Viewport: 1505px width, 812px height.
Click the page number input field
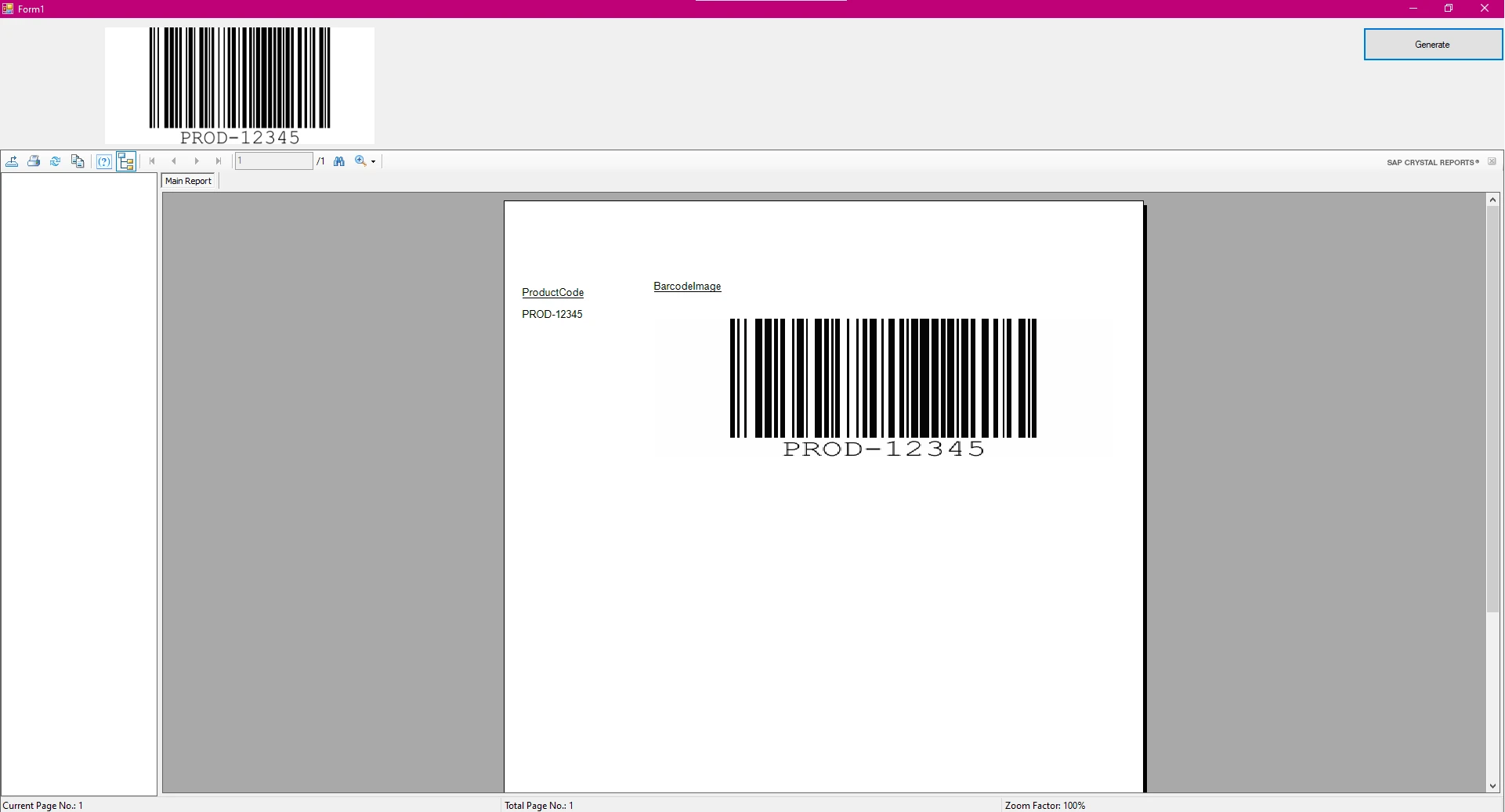273,161
